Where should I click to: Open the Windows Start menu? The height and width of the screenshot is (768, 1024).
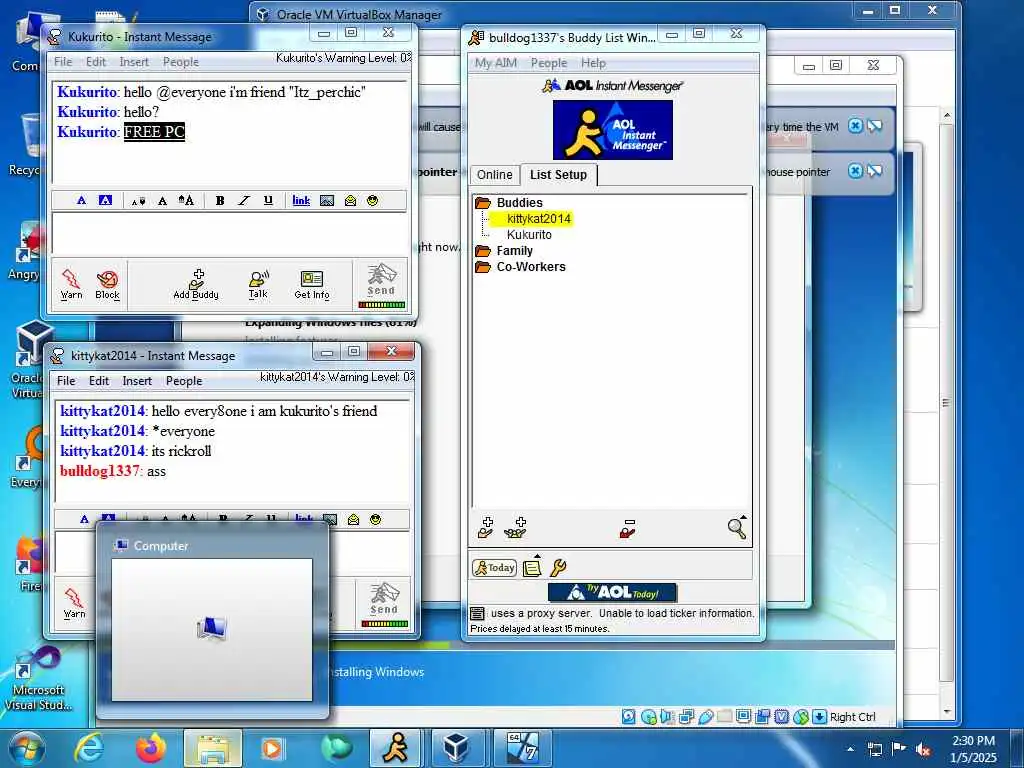click(27, 748)
